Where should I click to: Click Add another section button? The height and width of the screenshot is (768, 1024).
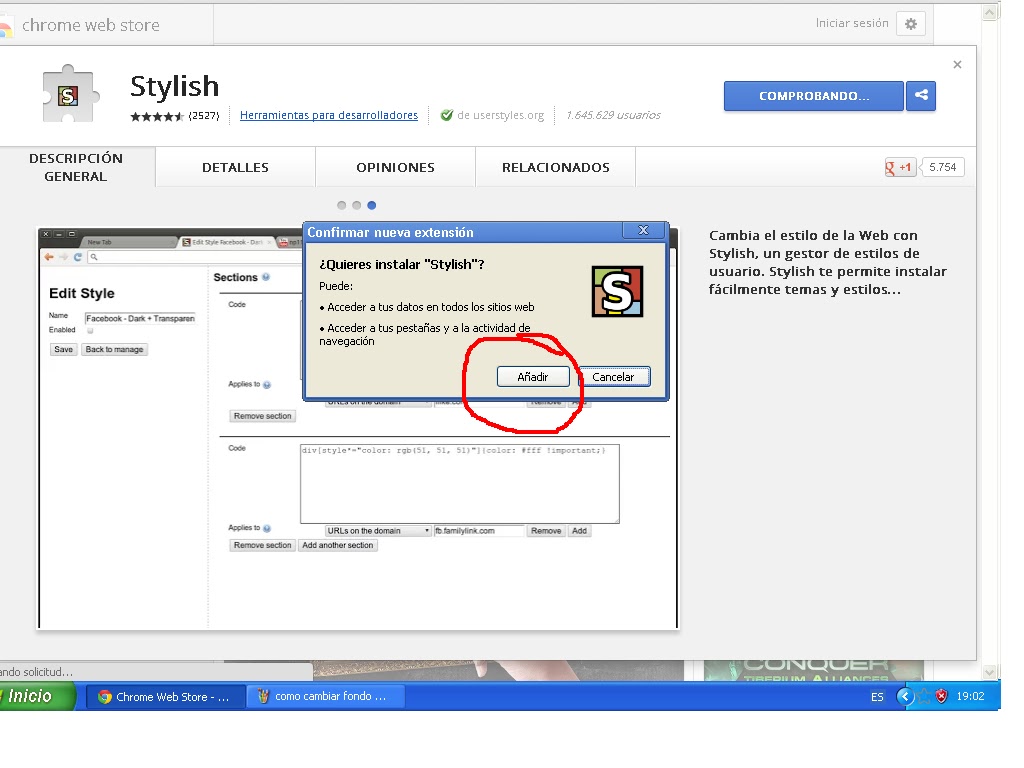(338, 545)
